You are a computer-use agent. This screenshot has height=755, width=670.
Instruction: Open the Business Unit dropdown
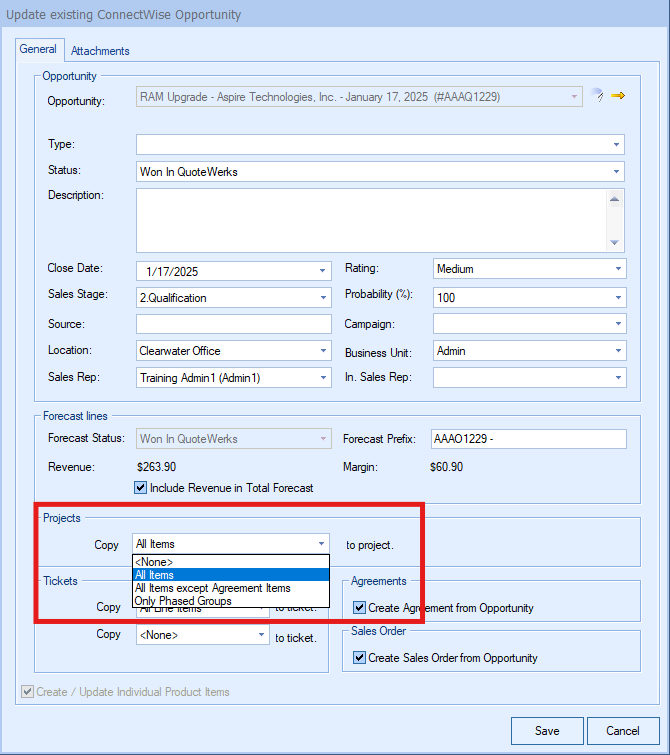[618, 352]
